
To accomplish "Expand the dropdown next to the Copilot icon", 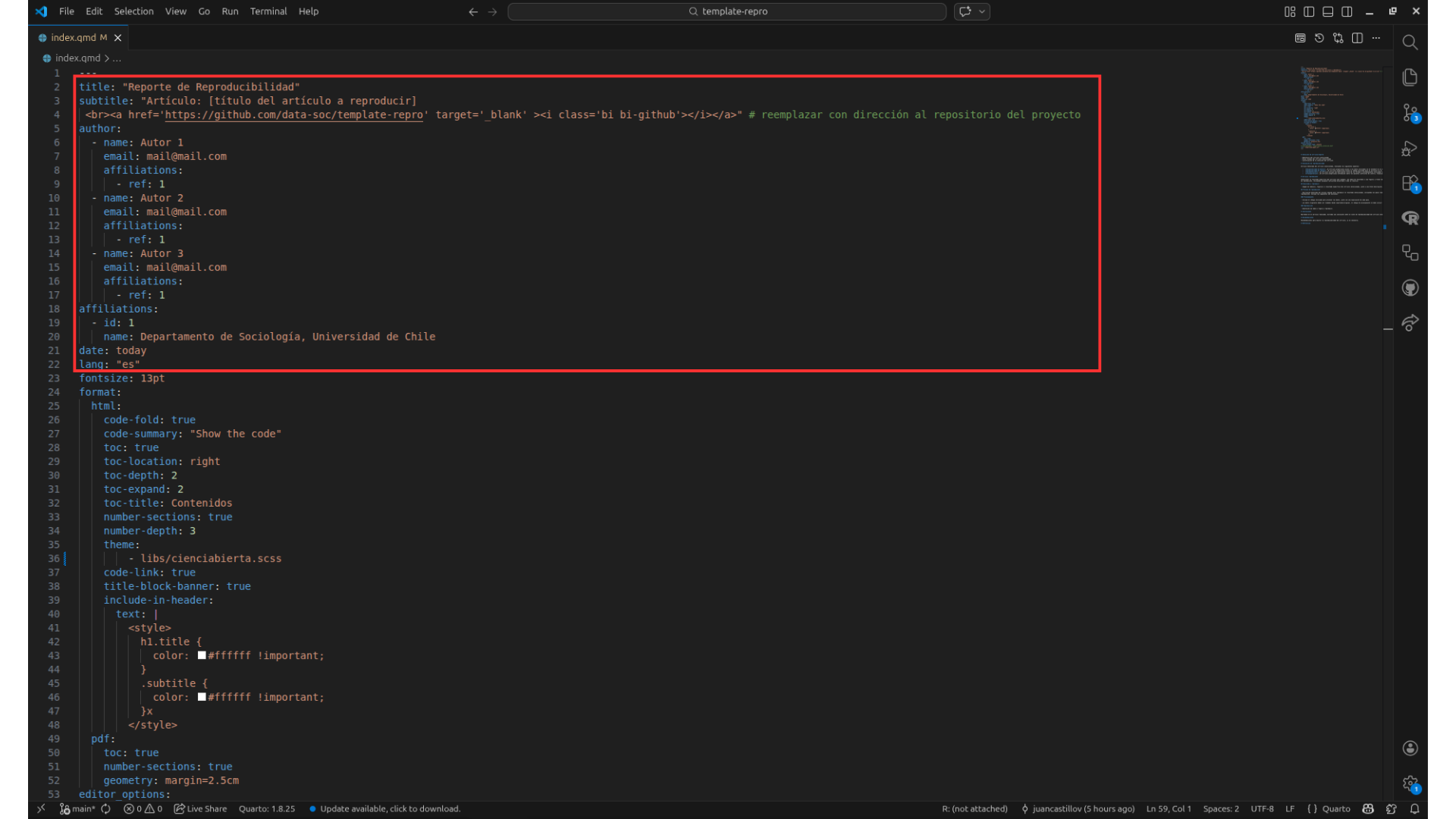I will coord(982,11).
